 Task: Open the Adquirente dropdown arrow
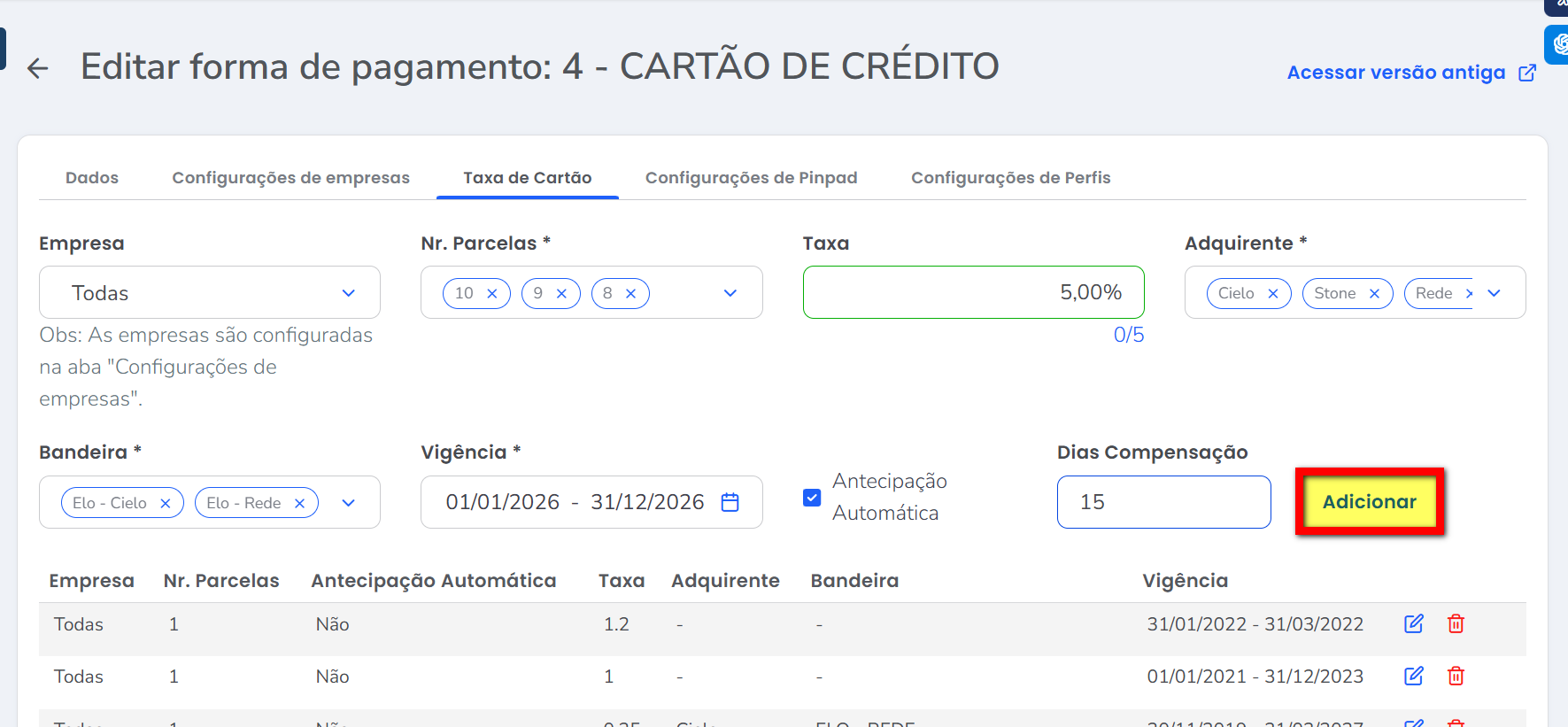coord(1495,293)
